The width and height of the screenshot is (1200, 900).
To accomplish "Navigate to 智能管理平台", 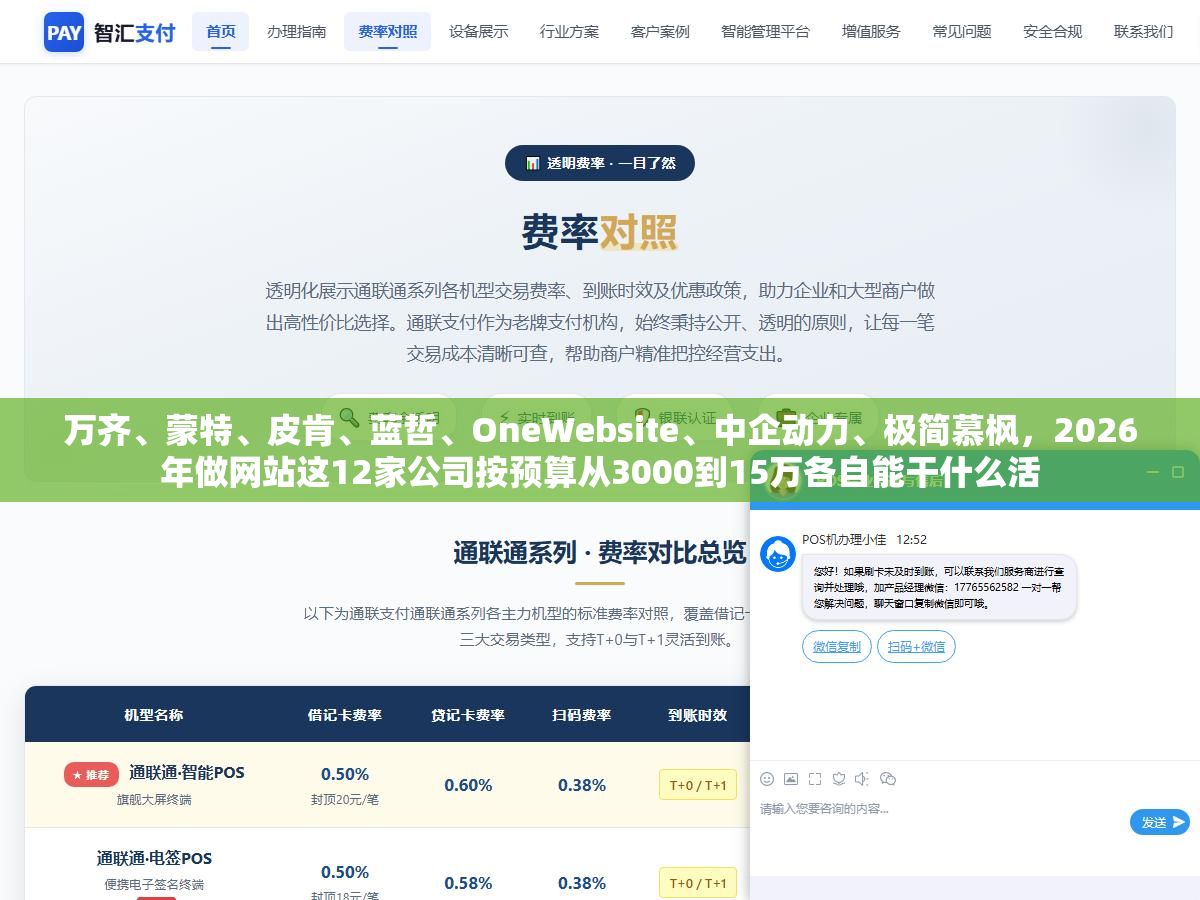I will [x=765, y=32].
